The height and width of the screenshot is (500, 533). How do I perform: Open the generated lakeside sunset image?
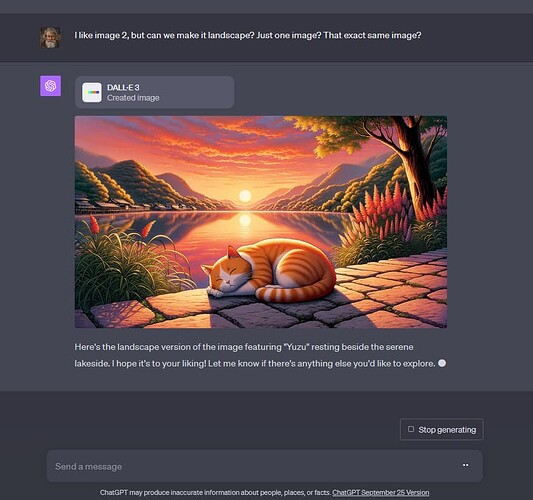(261, 222)
